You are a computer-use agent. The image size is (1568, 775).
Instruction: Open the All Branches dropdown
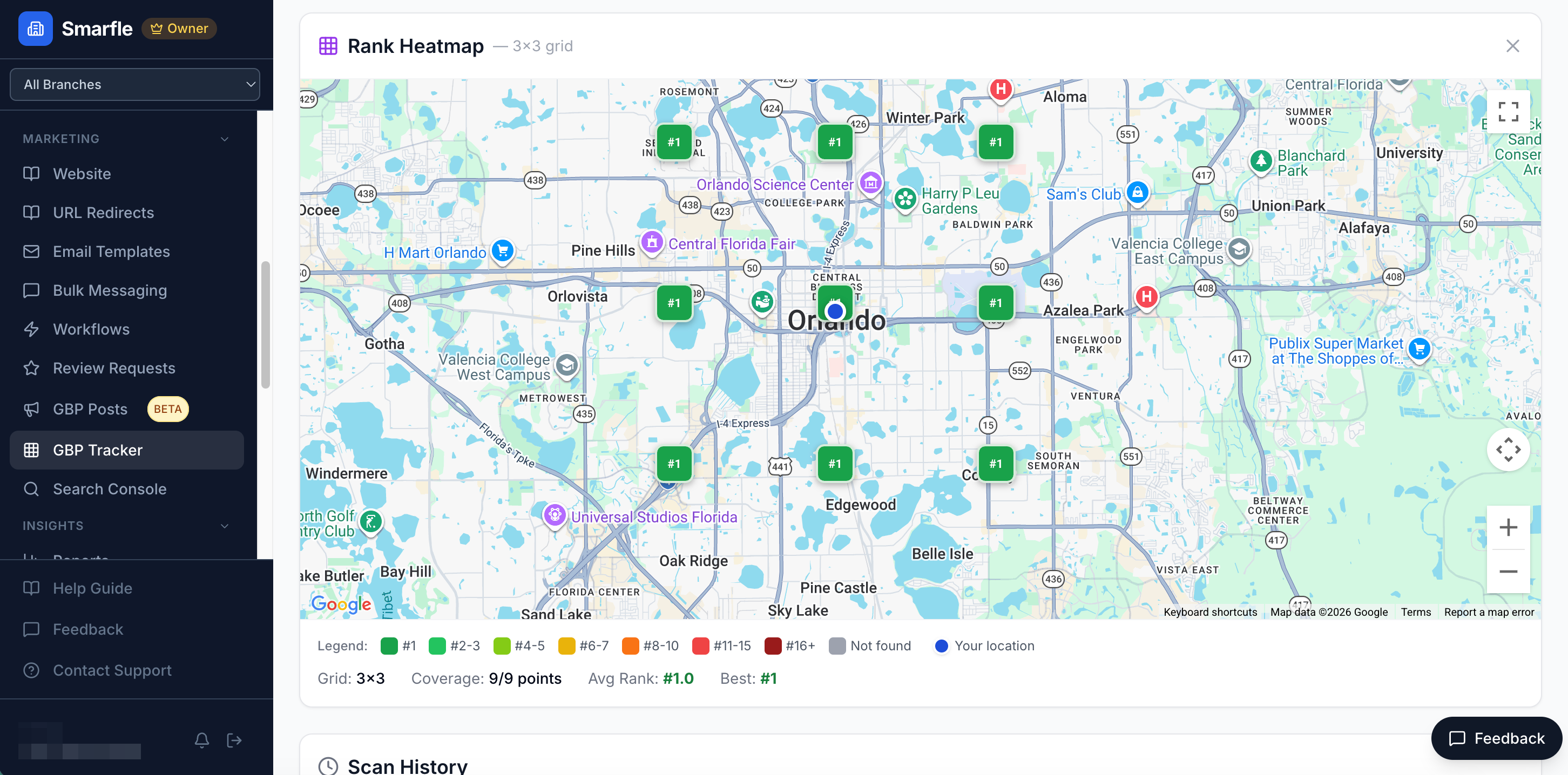134,85
